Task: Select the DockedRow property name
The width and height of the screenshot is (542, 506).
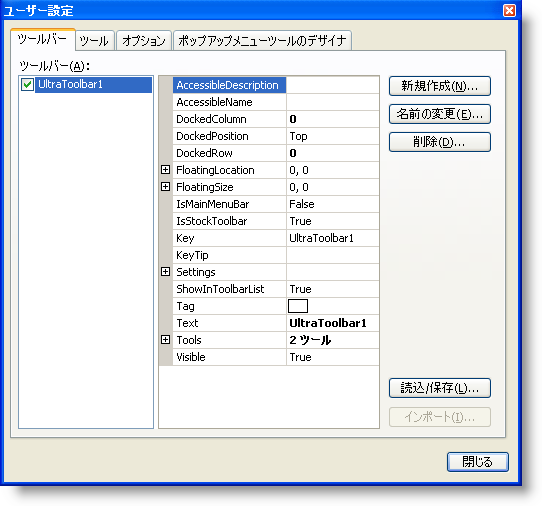Action: (229, 153)
